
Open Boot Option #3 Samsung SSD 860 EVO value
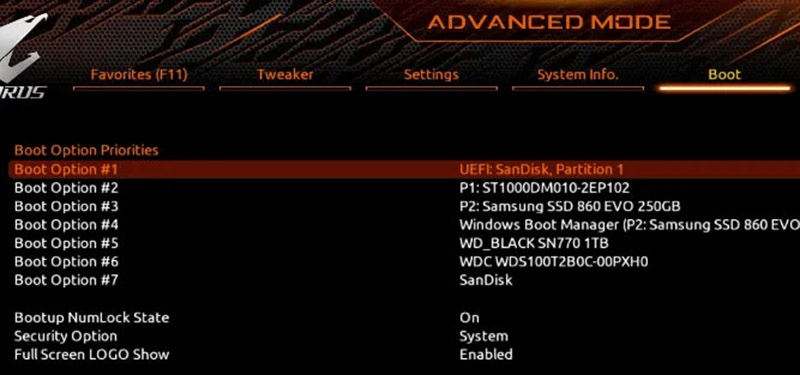(570, 207)
